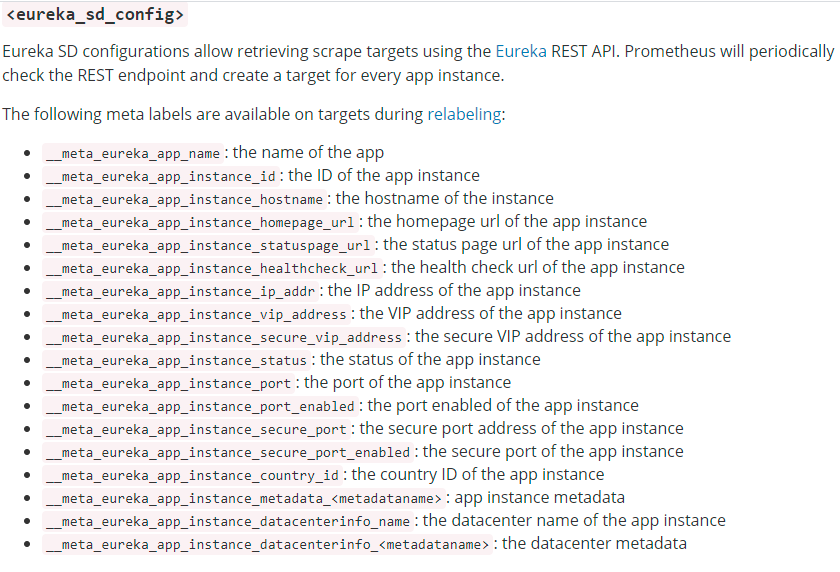Click the __meta_eureka_app_instance_port_enabled label
840x572 pixels.
coord(200,407)
